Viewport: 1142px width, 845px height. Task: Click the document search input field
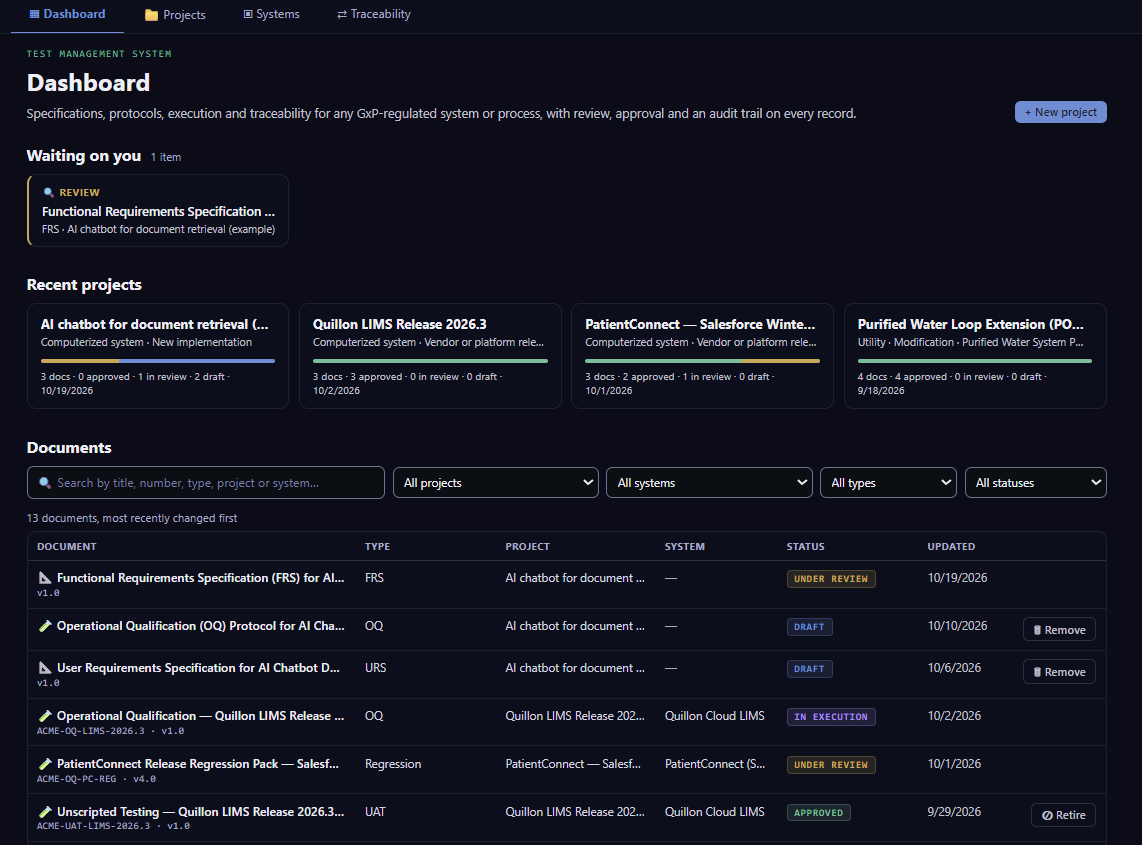click(206, 483)
